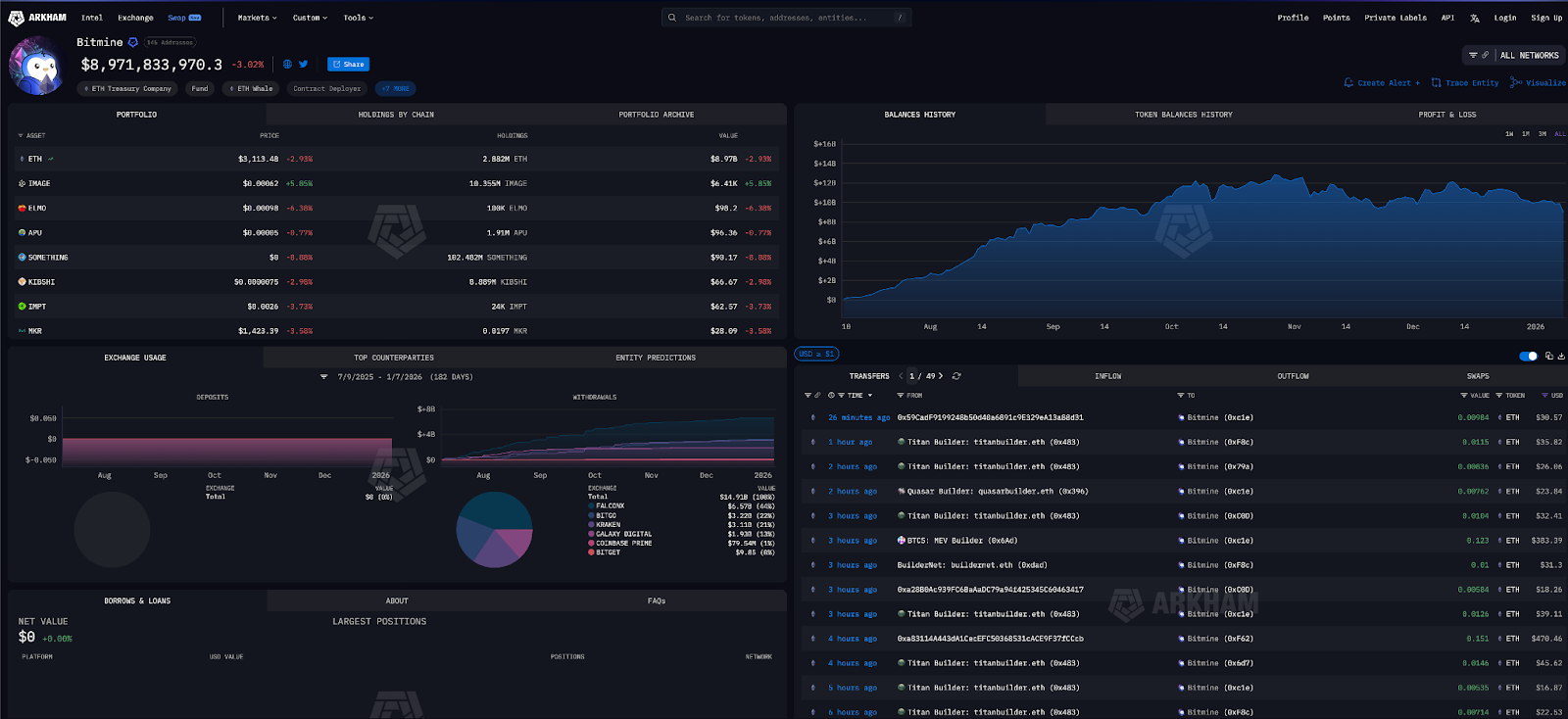1568x719 pixels.
Task: Expand the Markets dropdown menu
Action: click(x=257, y=18)
